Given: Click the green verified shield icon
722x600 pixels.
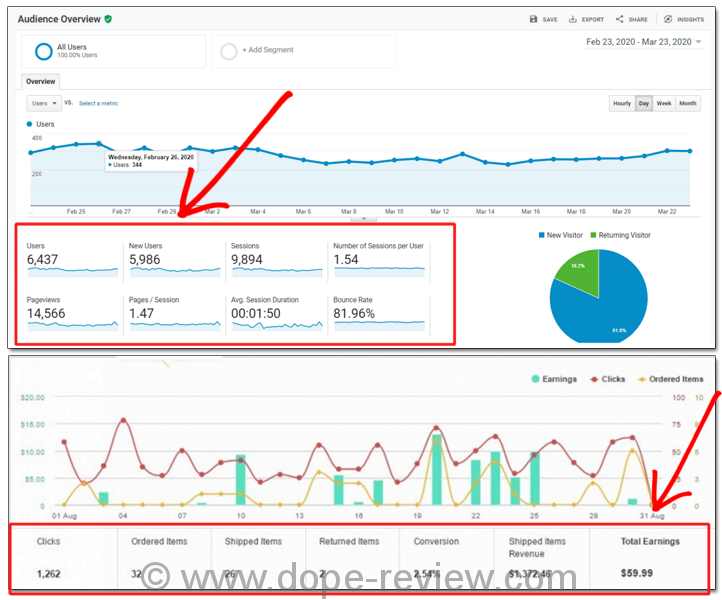Looking at the screenshot, I should click(x=108, y=18).
